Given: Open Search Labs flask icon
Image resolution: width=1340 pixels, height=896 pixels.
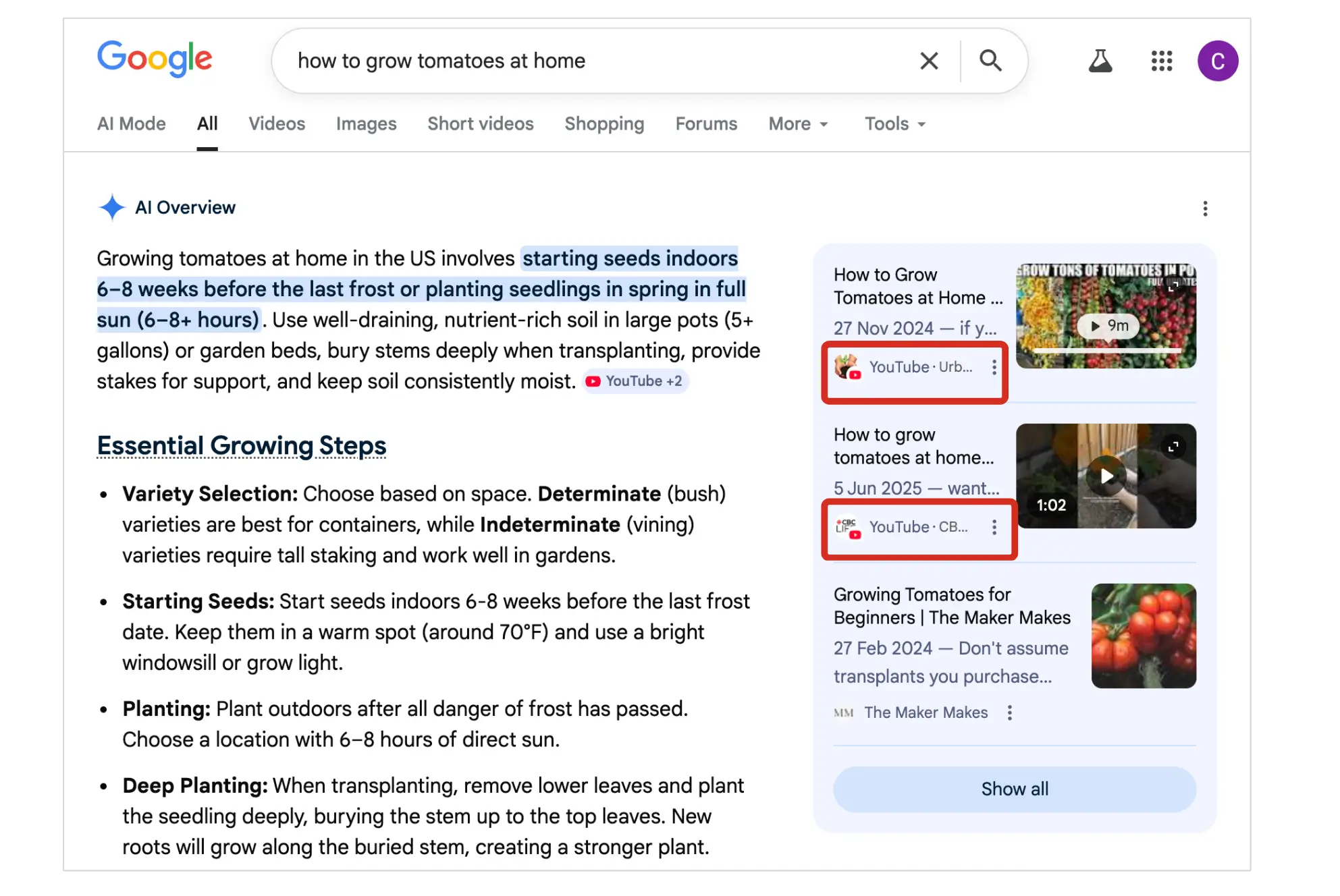Looking at the screenshot, I should point(1100,61).
